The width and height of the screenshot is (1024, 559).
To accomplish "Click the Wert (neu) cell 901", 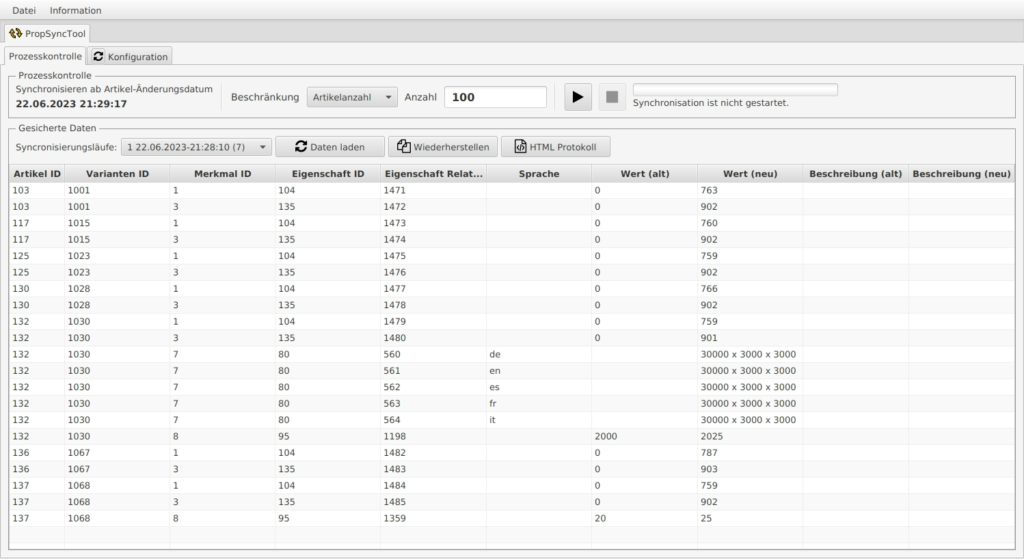I will [x=750, y=338].
